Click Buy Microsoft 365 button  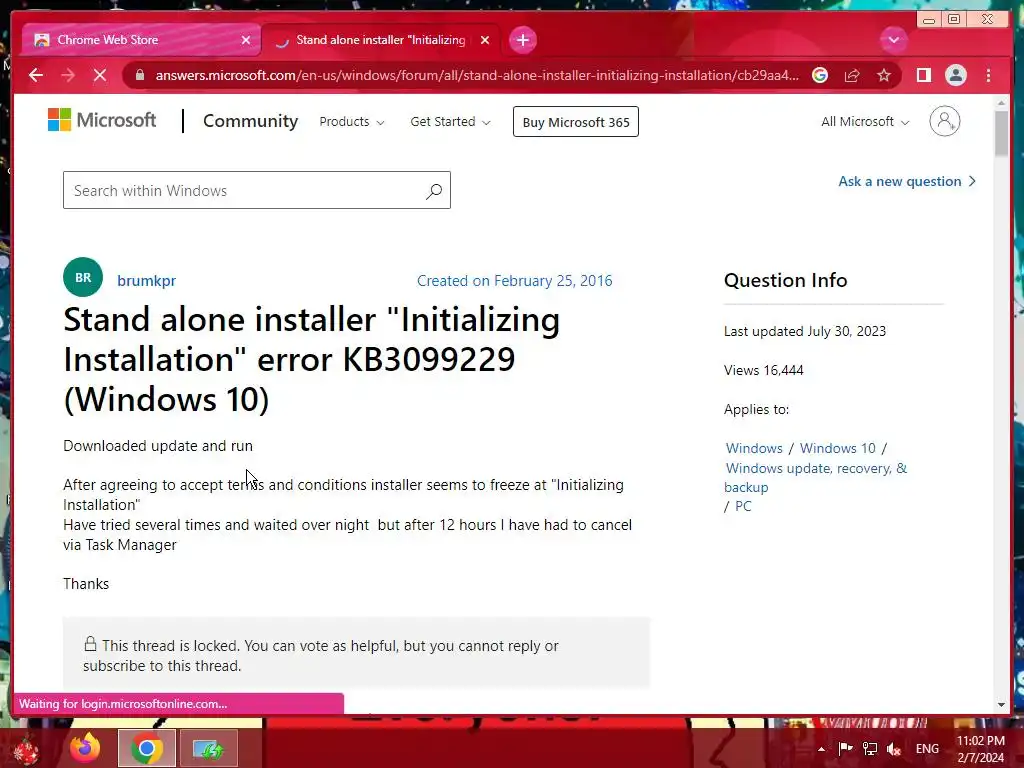pos(575,121)
